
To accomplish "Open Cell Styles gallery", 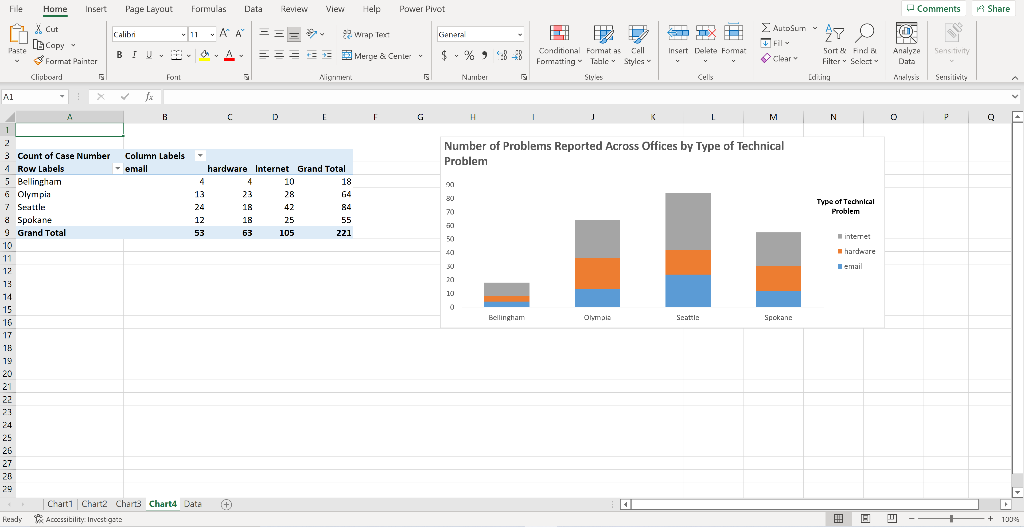I will (x=637, y=45).
